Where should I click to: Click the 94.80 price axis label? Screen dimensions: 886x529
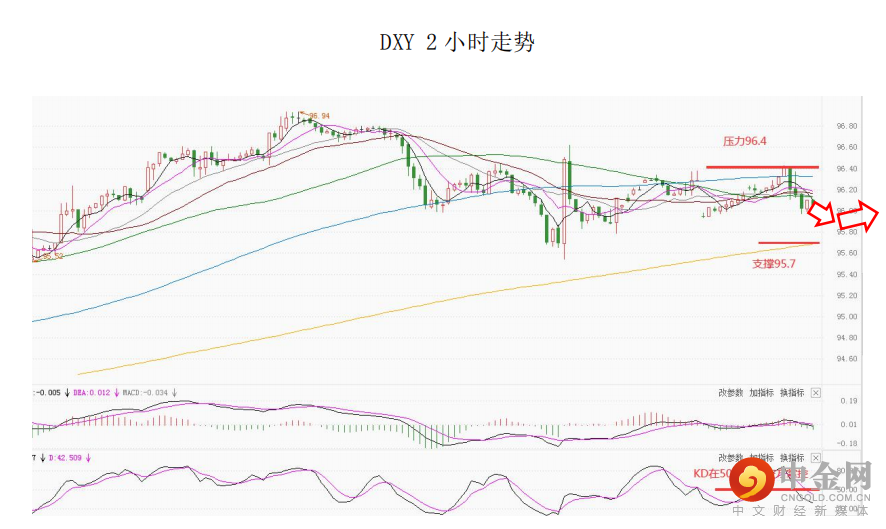(x=846, y=338)
